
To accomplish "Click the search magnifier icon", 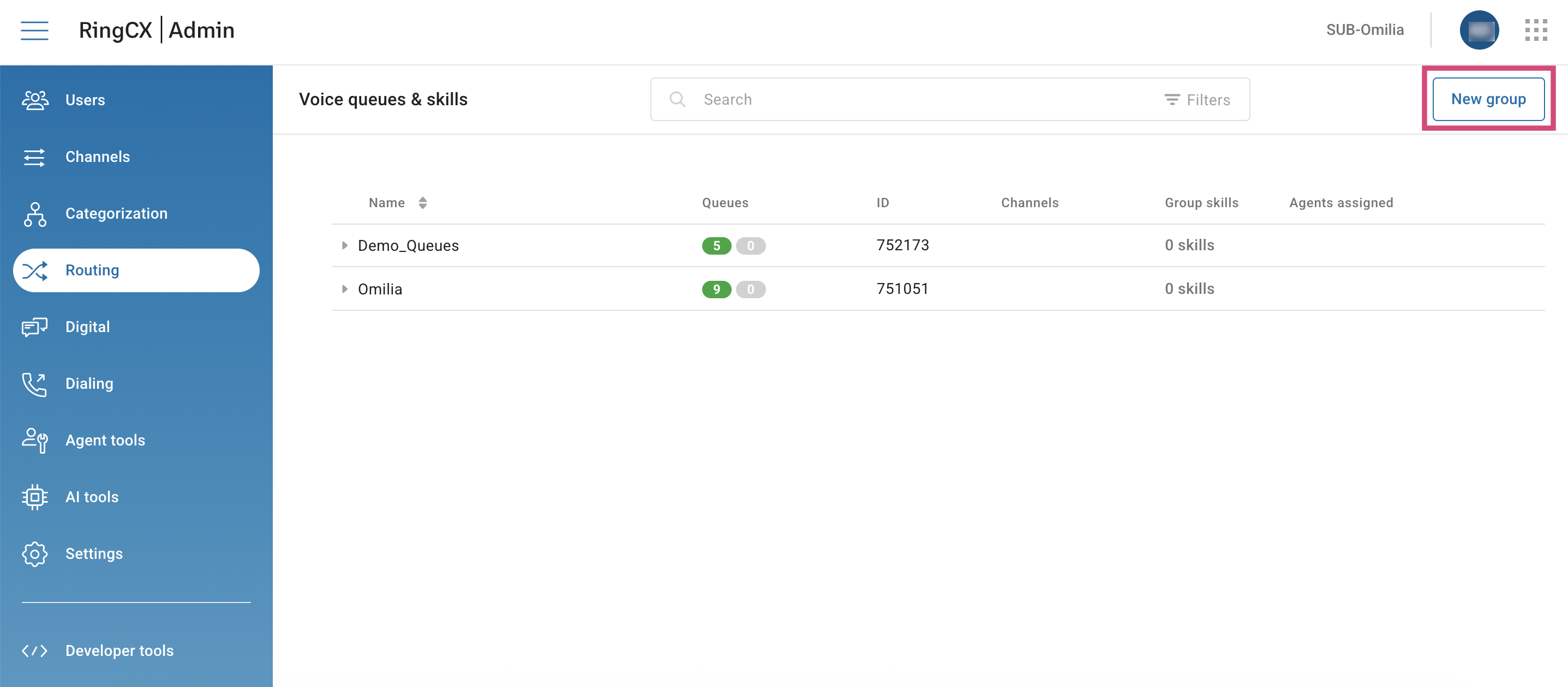I will tap(677, 99).
